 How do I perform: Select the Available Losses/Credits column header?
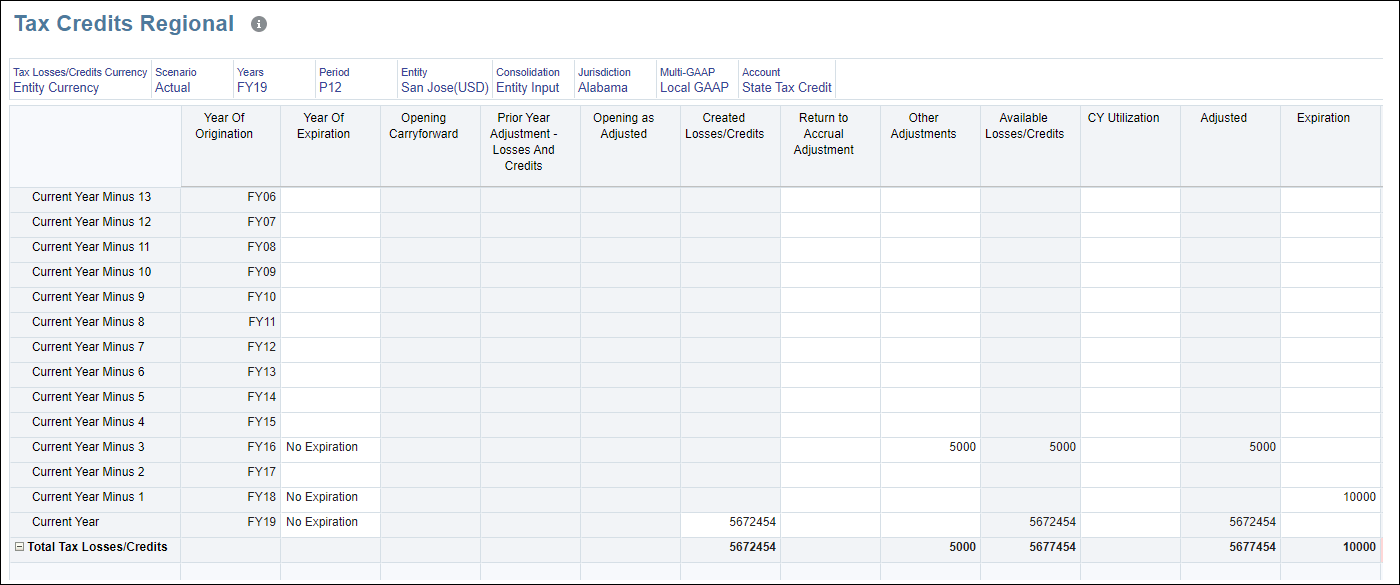[1031, 146]
